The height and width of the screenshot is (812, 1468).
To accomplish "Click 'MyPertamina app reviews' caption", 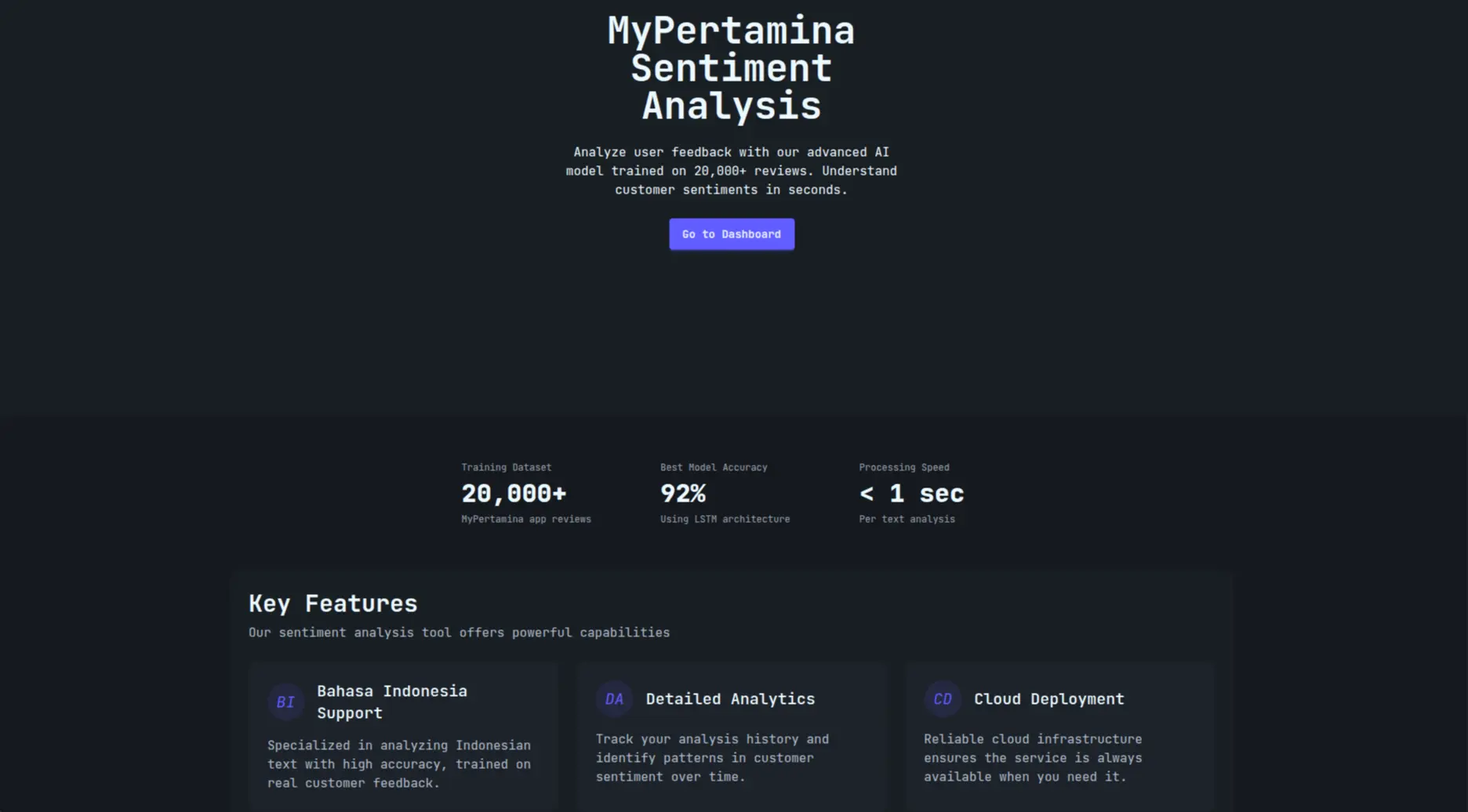I will tap(526, 519).
